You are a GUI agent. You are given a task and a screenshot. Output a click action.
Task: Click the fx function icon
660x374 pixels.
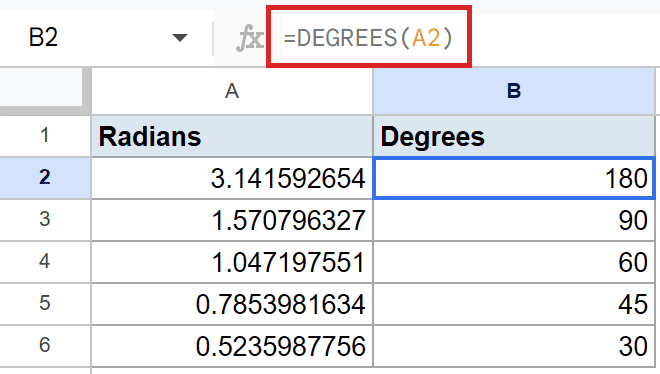pos(250,38)
